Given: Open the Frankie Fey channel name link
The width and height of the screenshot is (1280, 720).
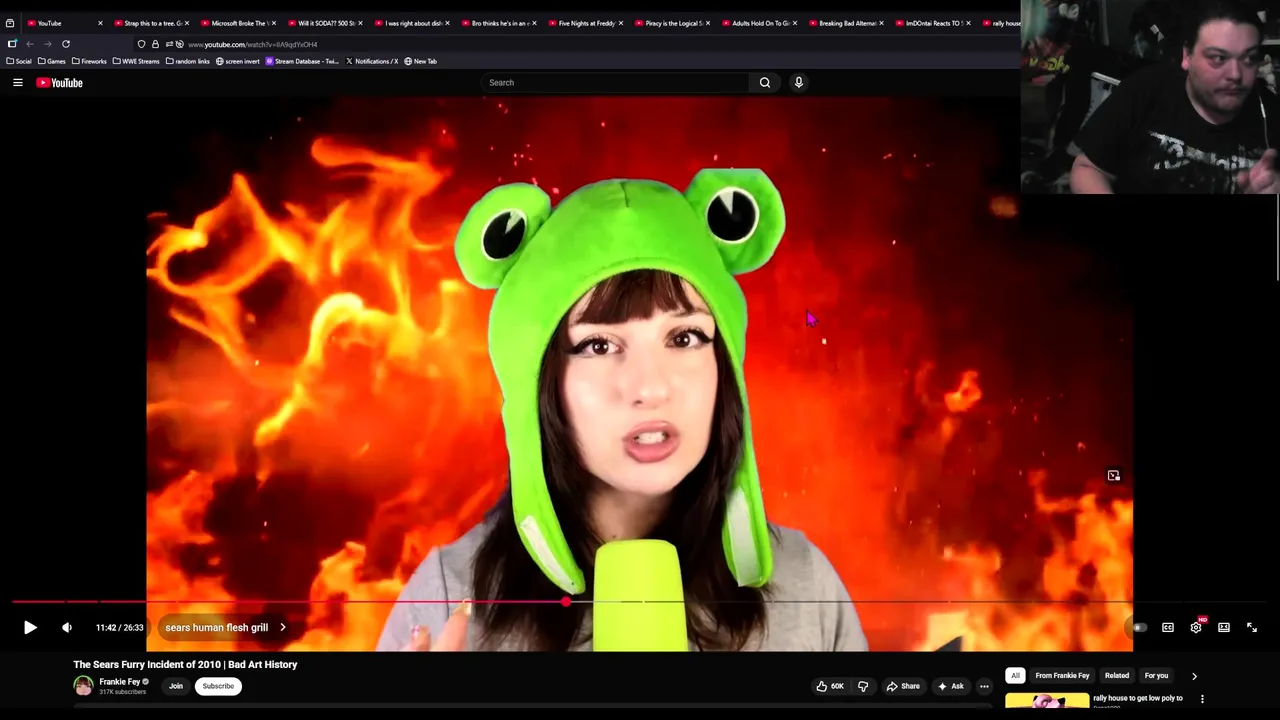Looking at the screenshot, I should (120, 682).
